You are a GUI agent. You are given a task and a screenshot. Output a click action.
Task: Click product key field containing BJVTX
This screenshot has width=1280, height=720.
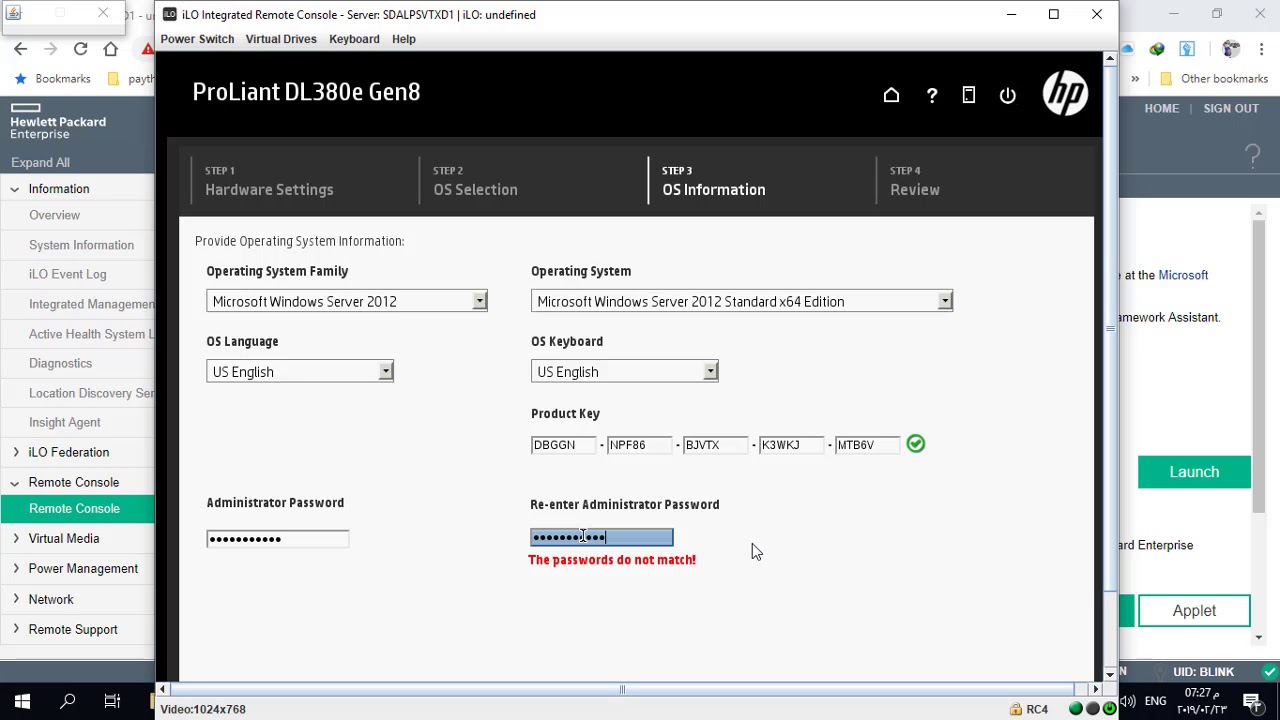(716, 445)
